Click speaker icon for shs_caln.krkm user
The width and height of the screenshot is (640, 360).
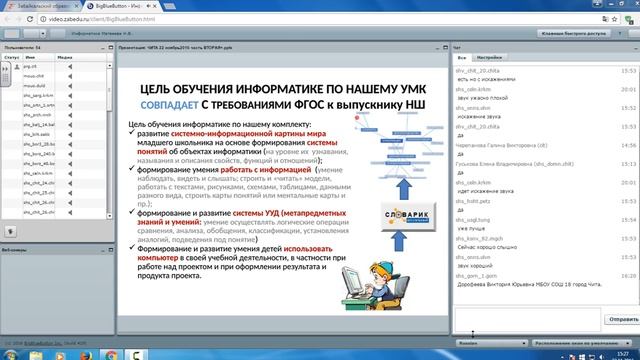click(x=70, y=174)
